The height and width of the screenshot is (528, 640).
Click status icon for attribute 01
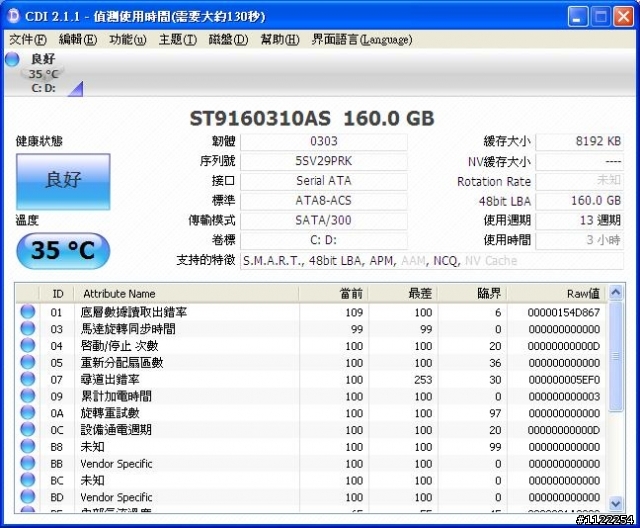pyautogui.click(x=28, y=312)
